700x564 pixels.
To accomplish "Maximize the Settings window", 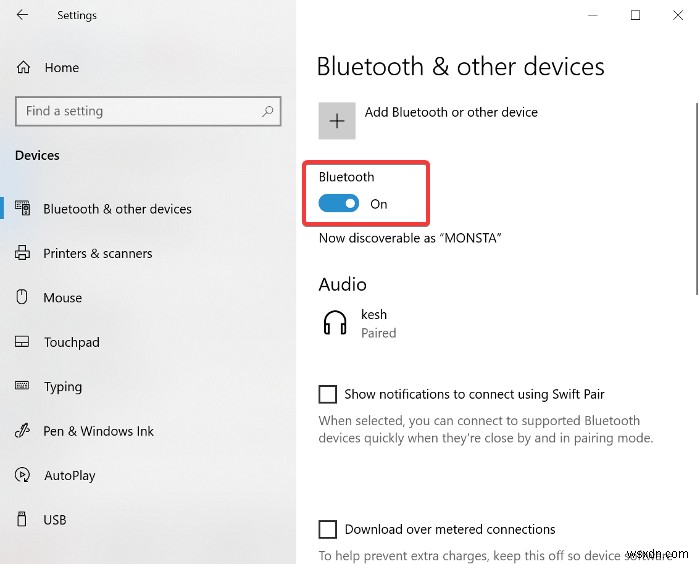I will point(635,15).
